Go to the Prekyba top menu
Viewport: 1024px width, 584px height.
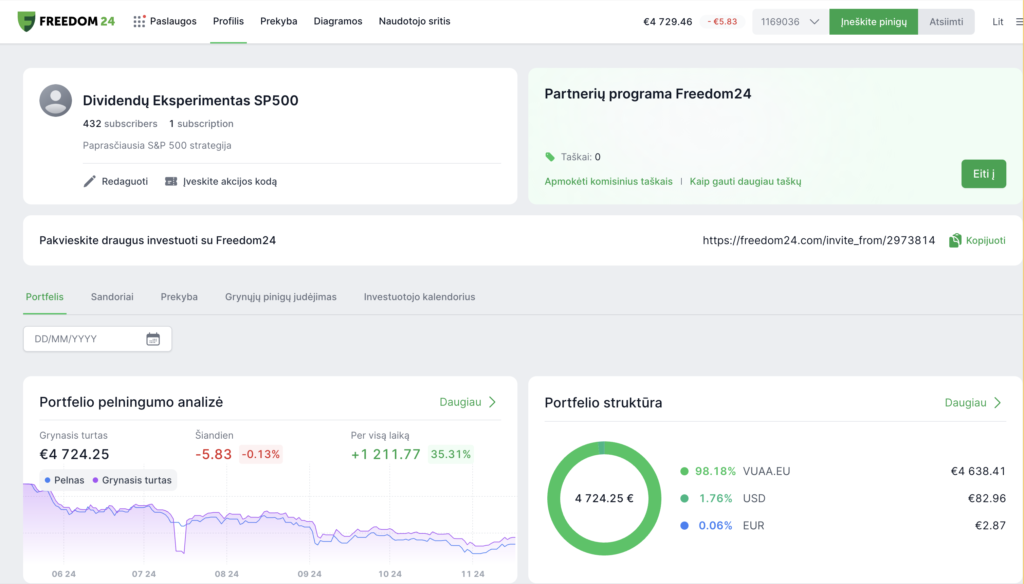click(279, 21)
